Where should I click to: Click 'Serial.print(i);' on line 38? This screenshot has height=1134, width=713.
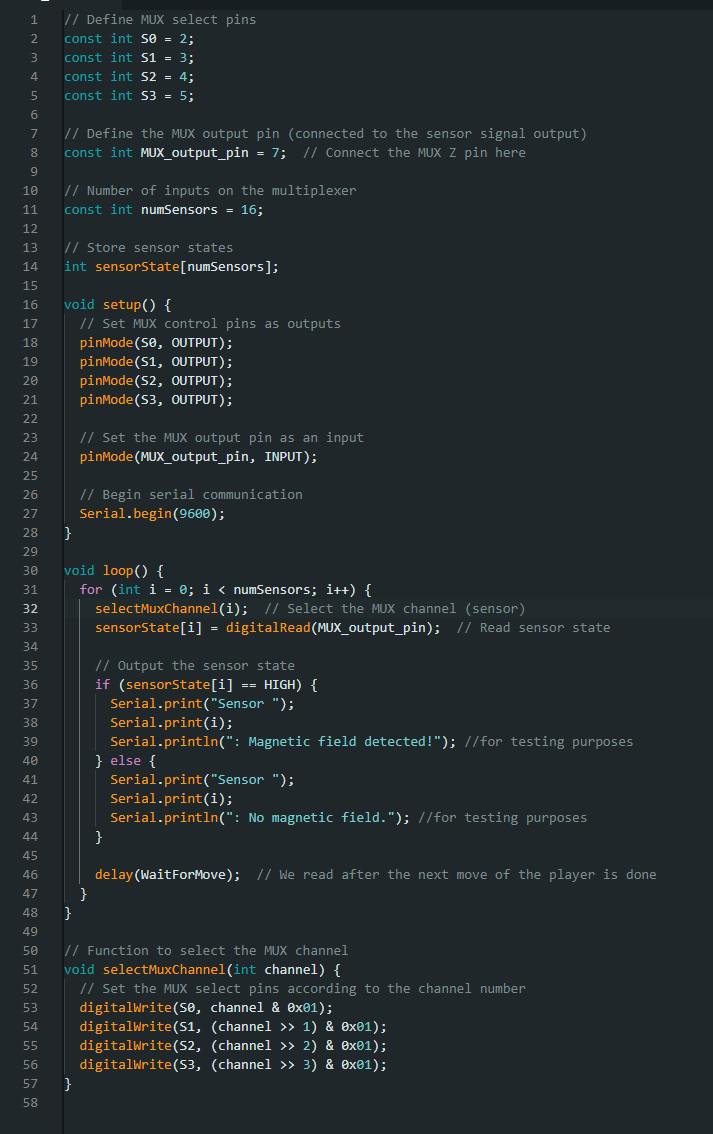(171, 722)
